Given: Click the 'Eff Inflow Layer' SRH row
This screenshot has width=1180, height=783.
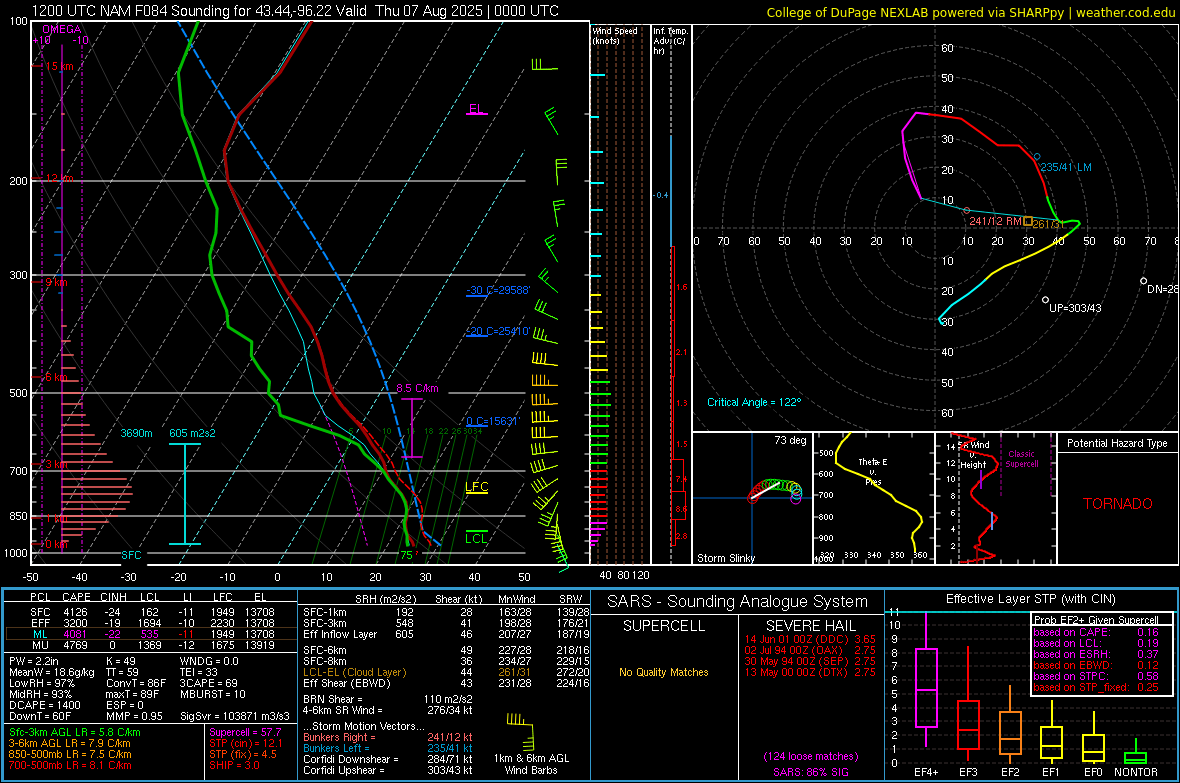Looking at the screenshot, I should pos(444,634).
